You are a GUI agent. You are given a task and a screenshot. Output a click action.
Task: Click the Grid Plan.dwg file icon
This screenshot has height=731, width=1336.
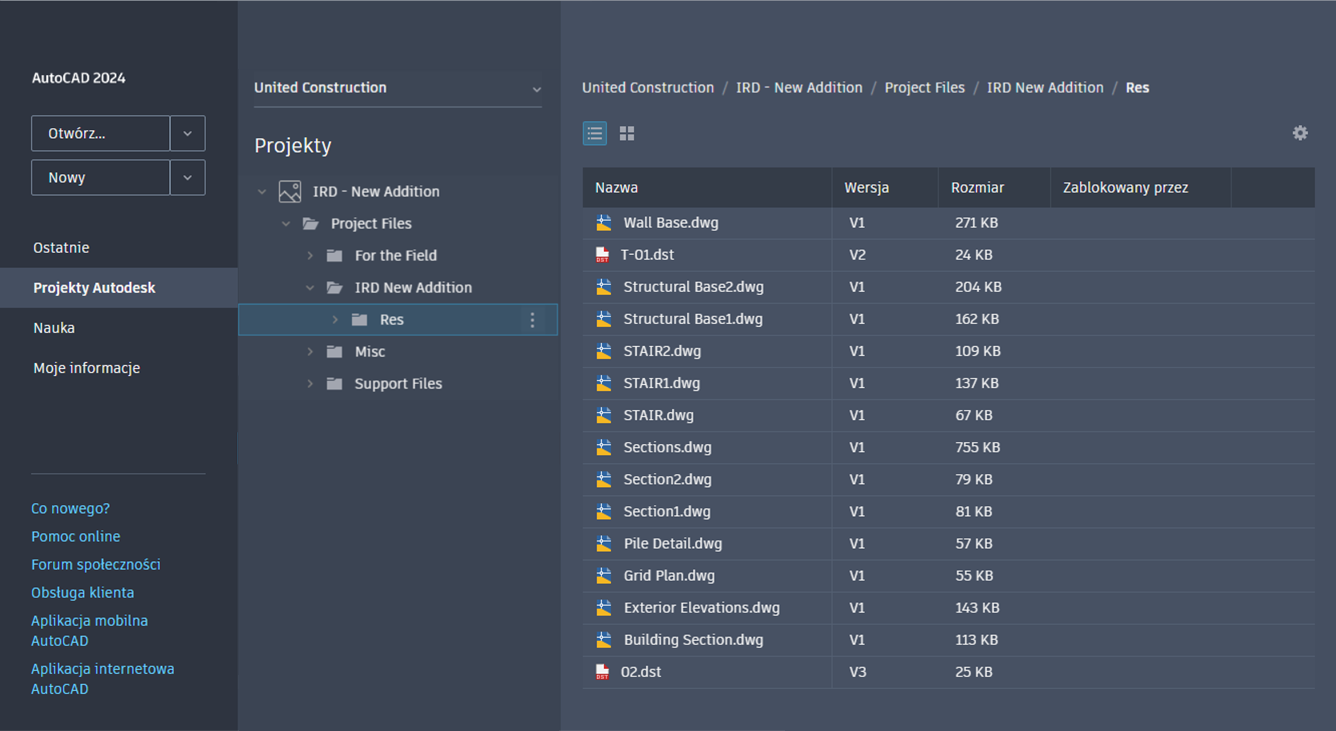click(604, 575)
